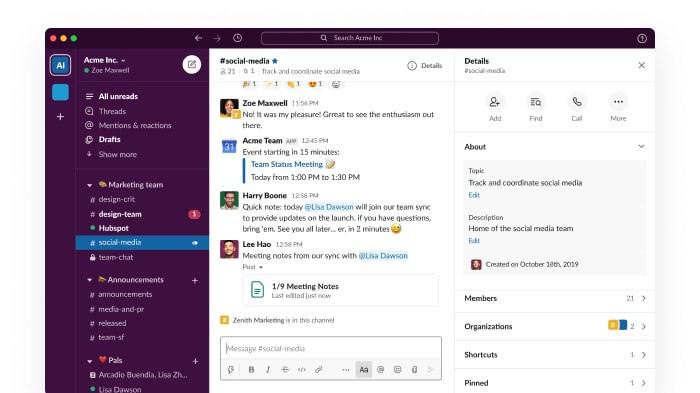The image size is (700, 393).
Task: Click the Message #social-media input box
Action: 331,348
